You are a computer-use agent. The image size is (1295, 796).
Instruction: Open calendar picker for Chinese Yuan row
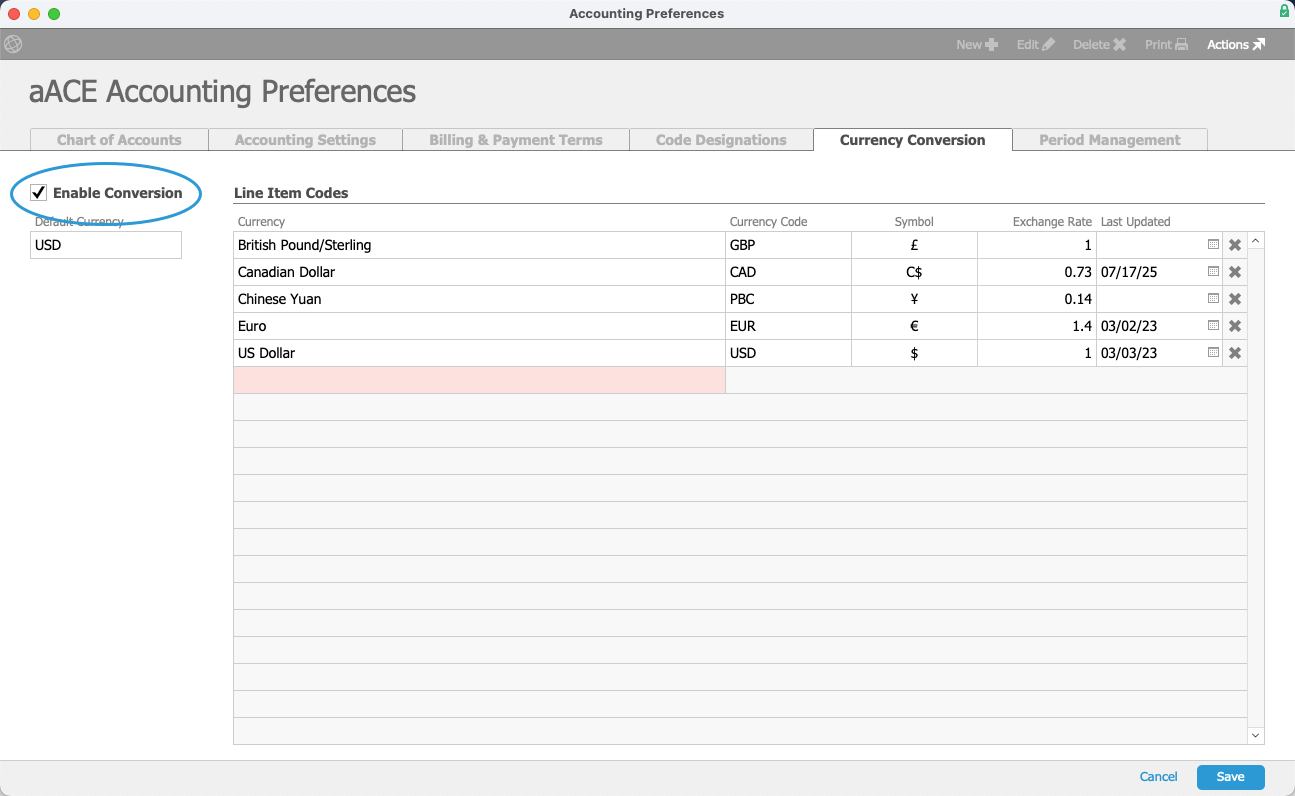pyautogui.click(x=1213, y=299)
